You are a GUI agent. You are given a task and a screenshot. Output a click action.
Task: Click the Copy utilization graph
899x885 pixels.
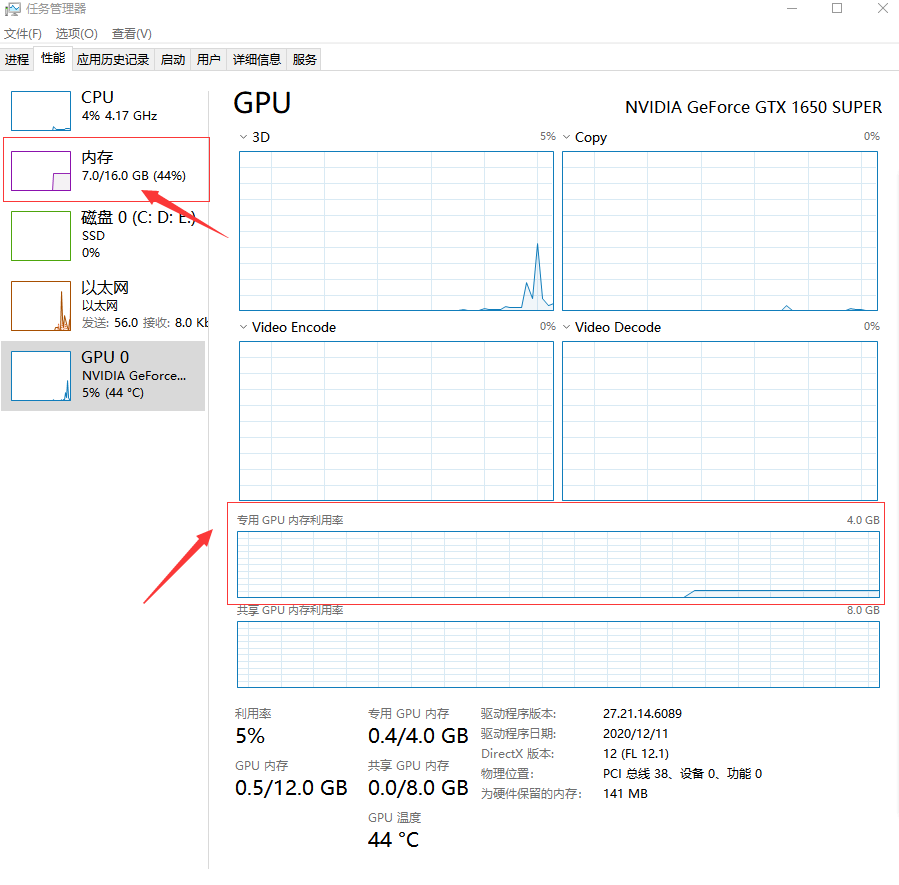[720, 231]
